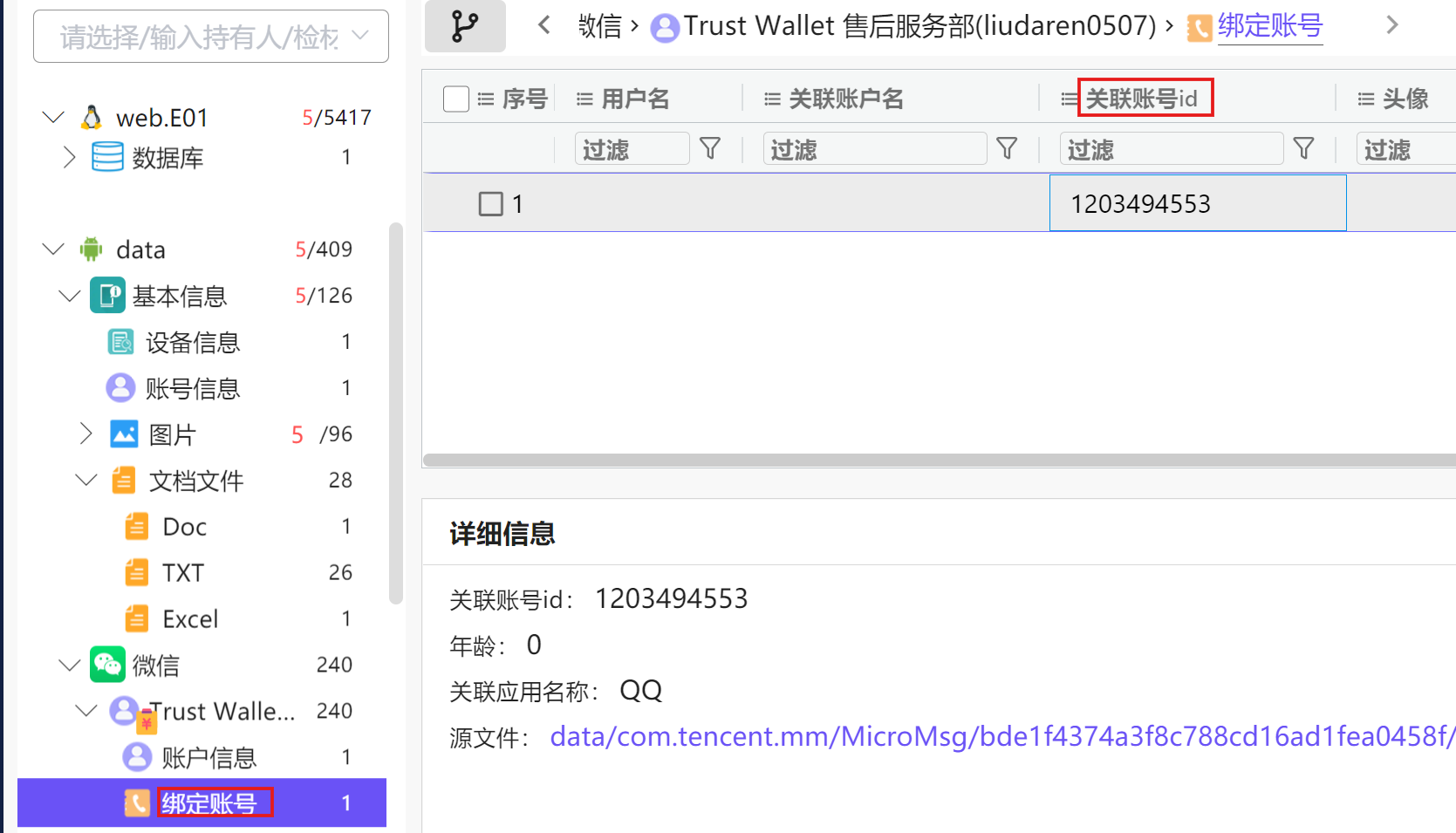The image size is (1456, 833).
Task: Select 账户信息 under Trust Wallet
Action: [x=208, y=757]
